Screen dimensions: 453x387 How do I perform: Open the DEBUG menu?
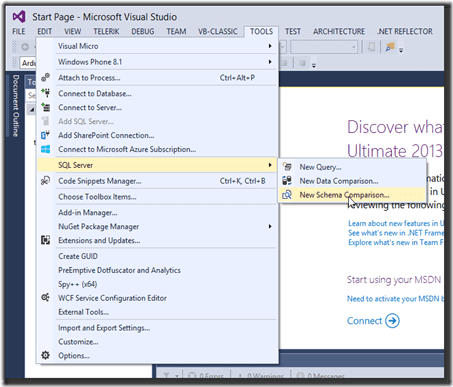pyautogui.click(x=143, y=31)
